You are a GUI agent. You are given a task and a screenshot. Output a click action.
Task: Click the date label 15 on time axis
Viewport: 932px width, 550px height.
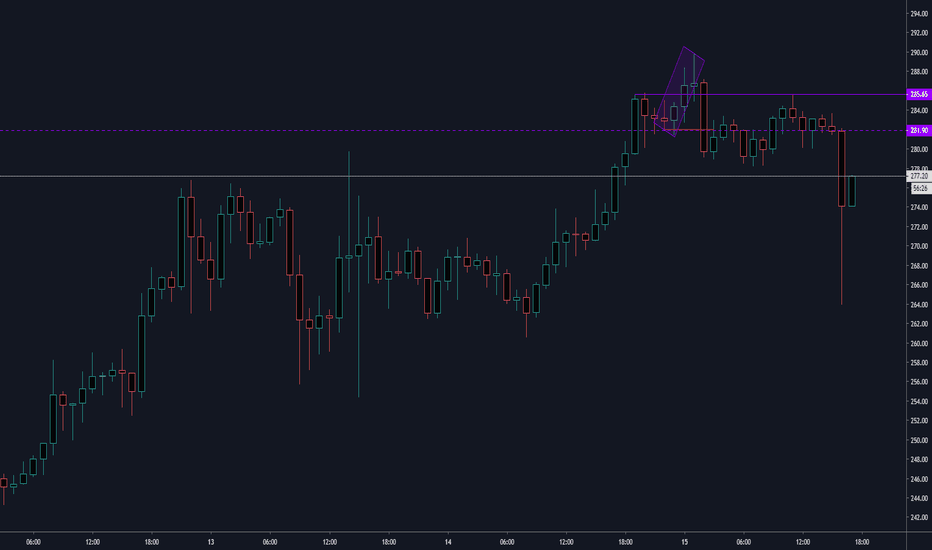point(685,542)
